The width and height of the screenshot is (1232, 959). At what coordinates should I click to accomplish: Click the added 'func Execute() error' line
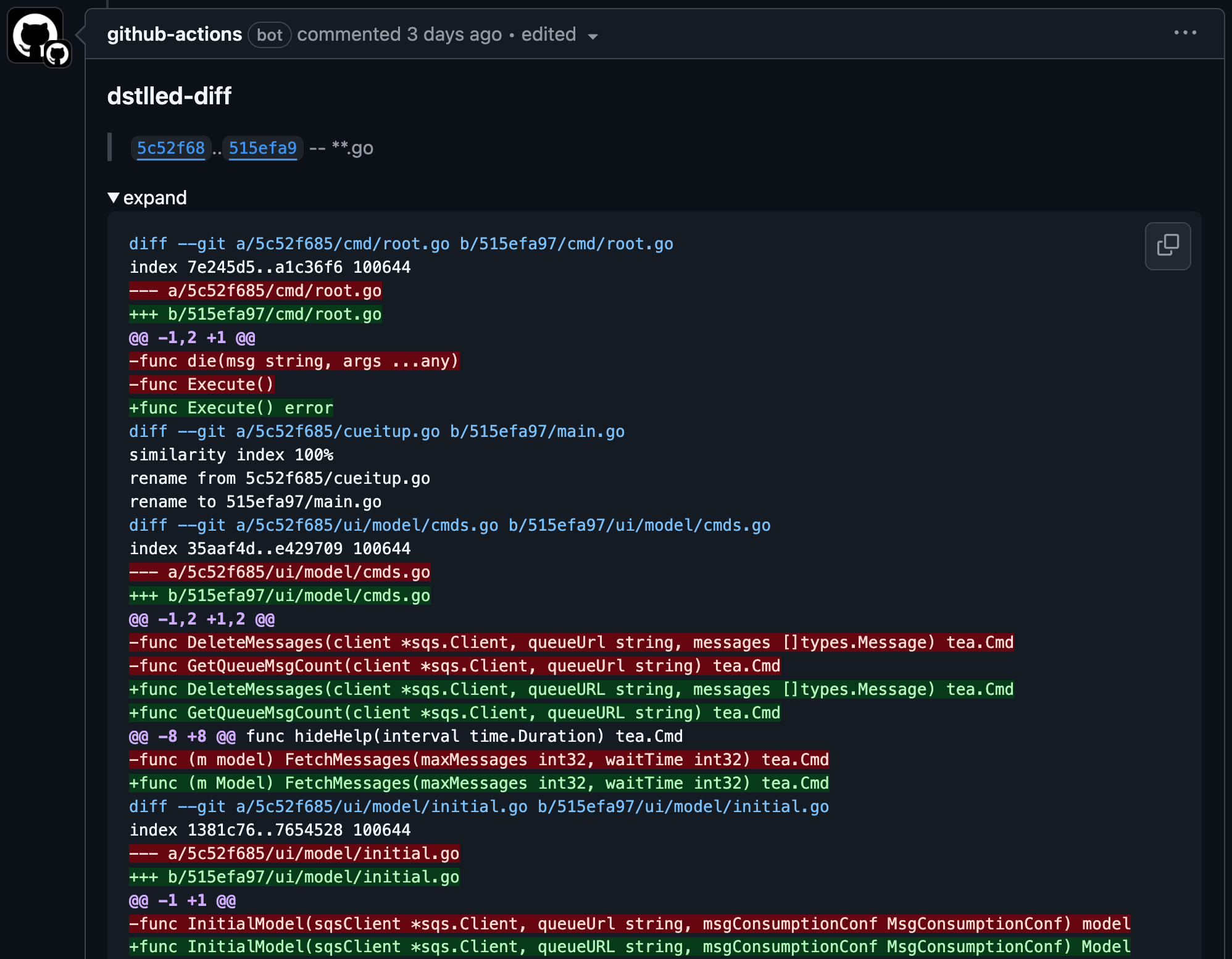(x=231, y=408)
